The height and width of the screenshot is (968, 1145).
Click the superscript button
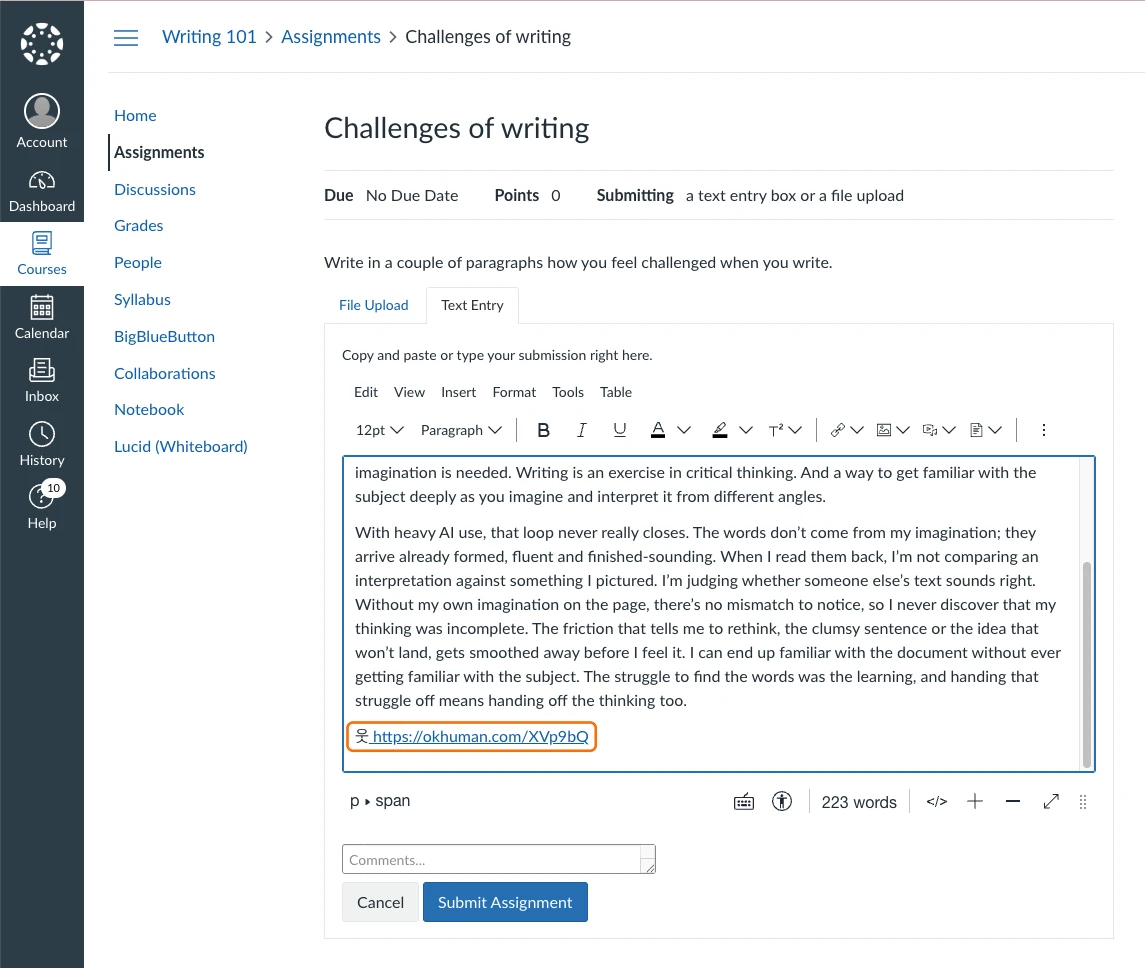tap(776, 430)
